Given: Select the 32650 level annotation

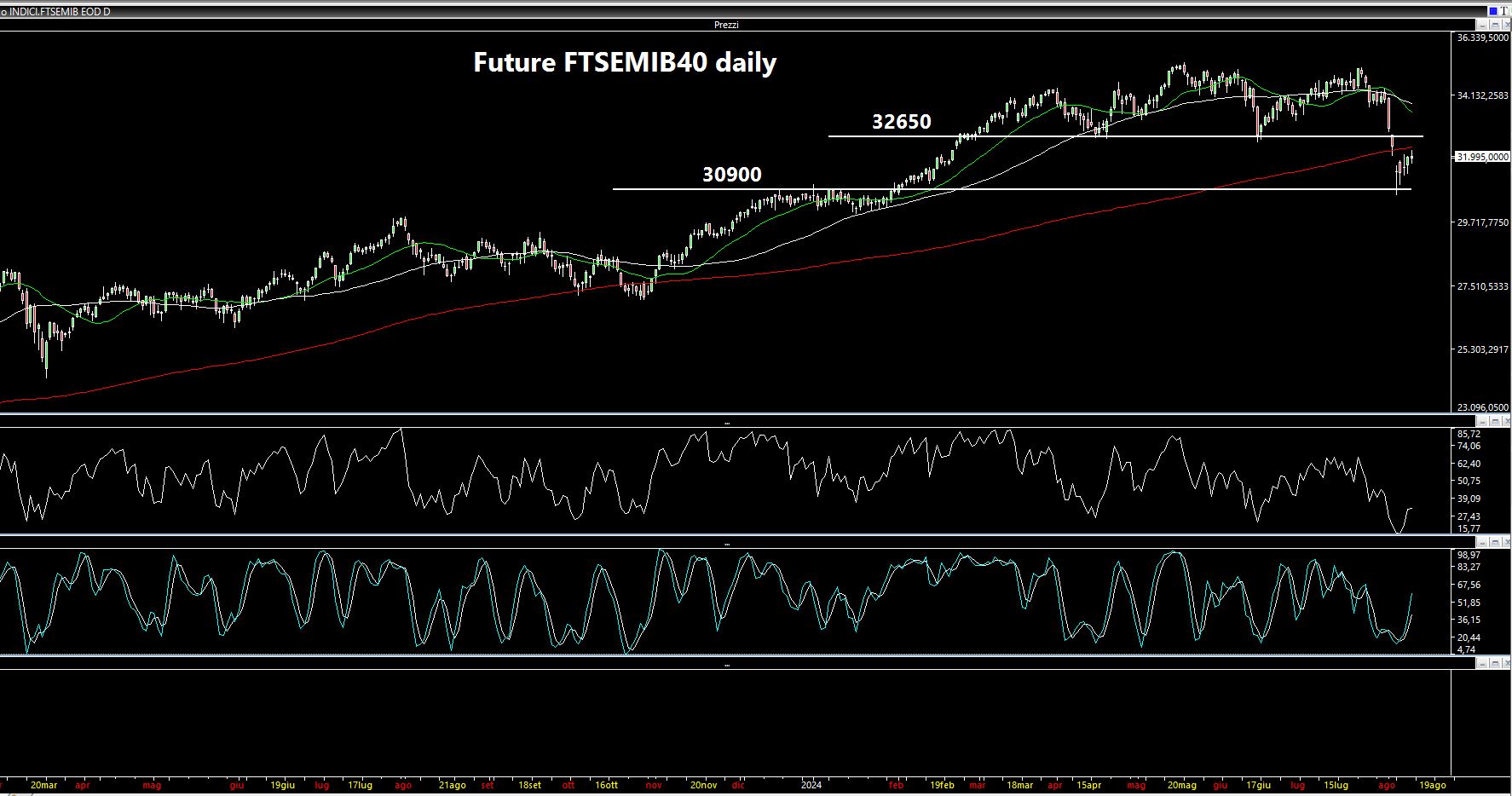Looking at the screenshot, I should click(902, 122).
